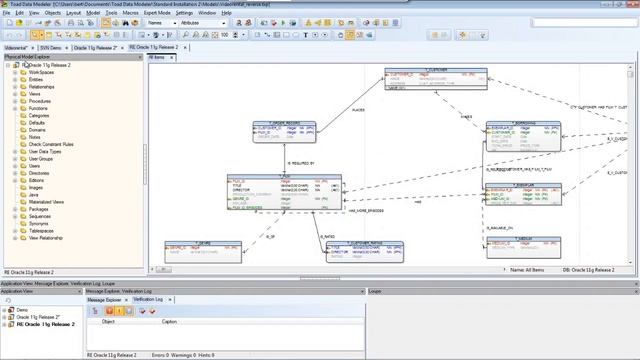Viewport: 640px width, 360px height.
Task: Open the Expert Mode menu
Action: click(157, 13)
